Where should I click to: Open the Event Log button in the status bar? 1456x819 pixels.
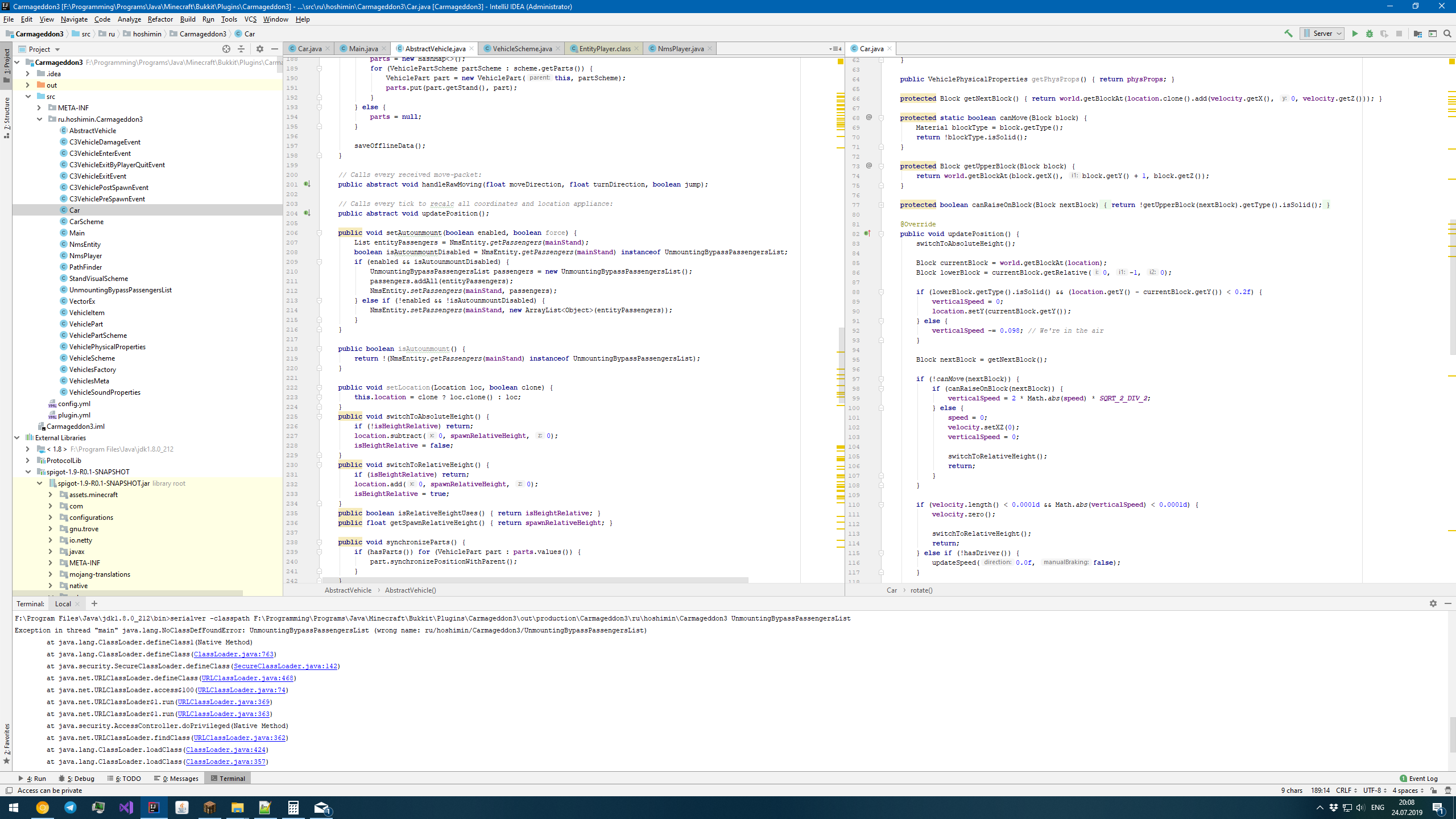point(1418,779)
